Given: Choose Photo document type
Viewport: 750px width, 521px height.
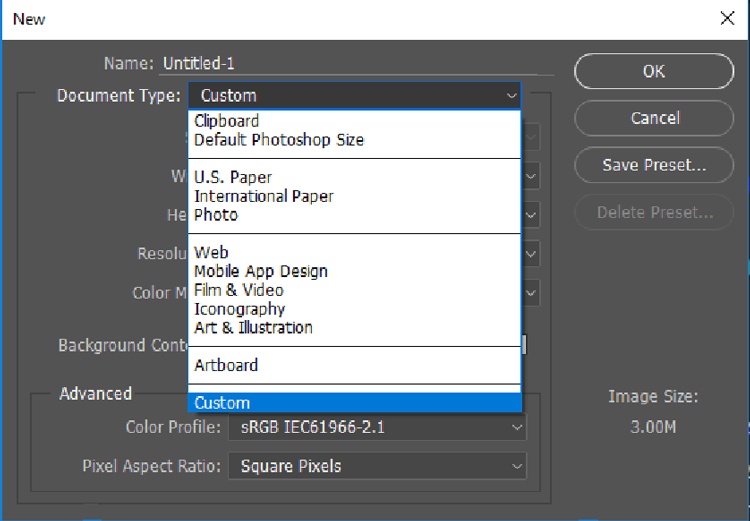Looking at the screenshot, I should [x=354, y=215].
